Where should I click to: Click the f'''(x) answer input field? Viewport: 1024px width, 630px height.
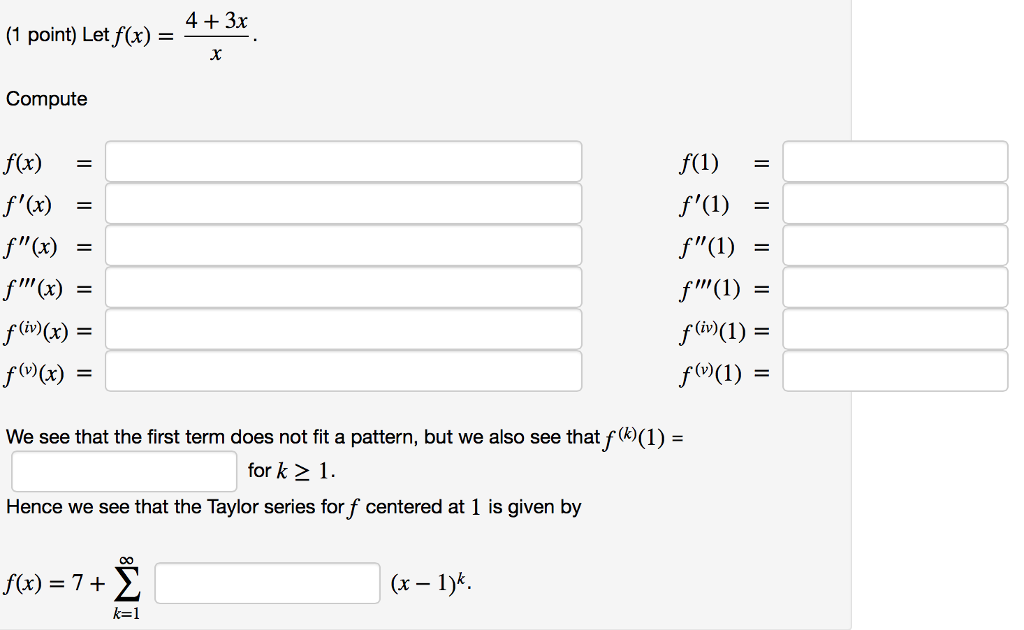pos(345,287)
